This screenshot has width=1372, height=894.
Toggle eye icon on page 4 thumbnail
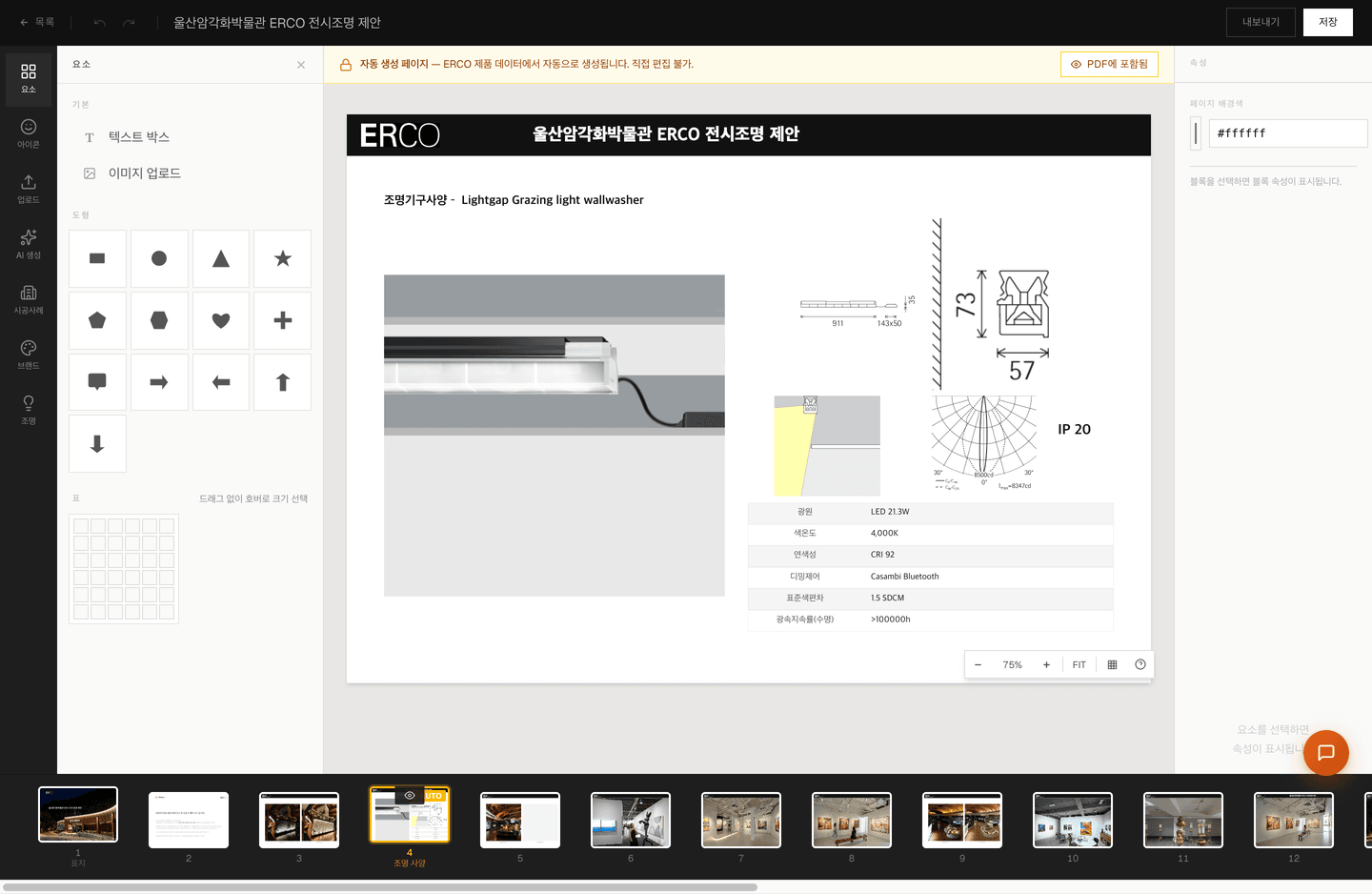410,796
